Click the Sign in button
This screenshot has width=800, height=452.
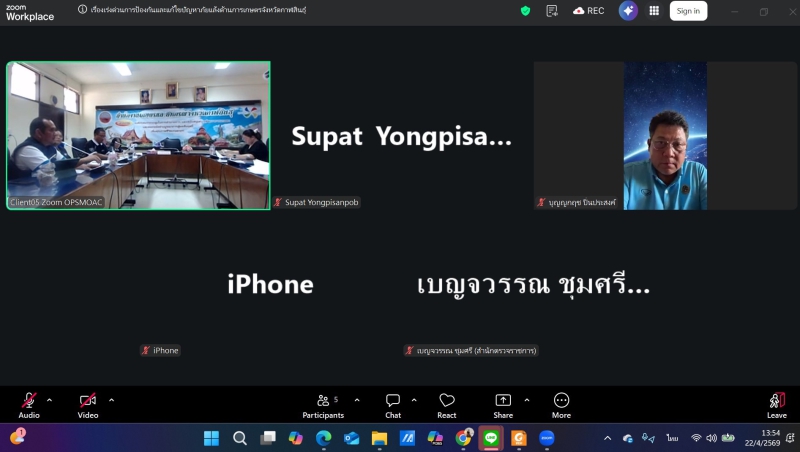coord(688,11)
